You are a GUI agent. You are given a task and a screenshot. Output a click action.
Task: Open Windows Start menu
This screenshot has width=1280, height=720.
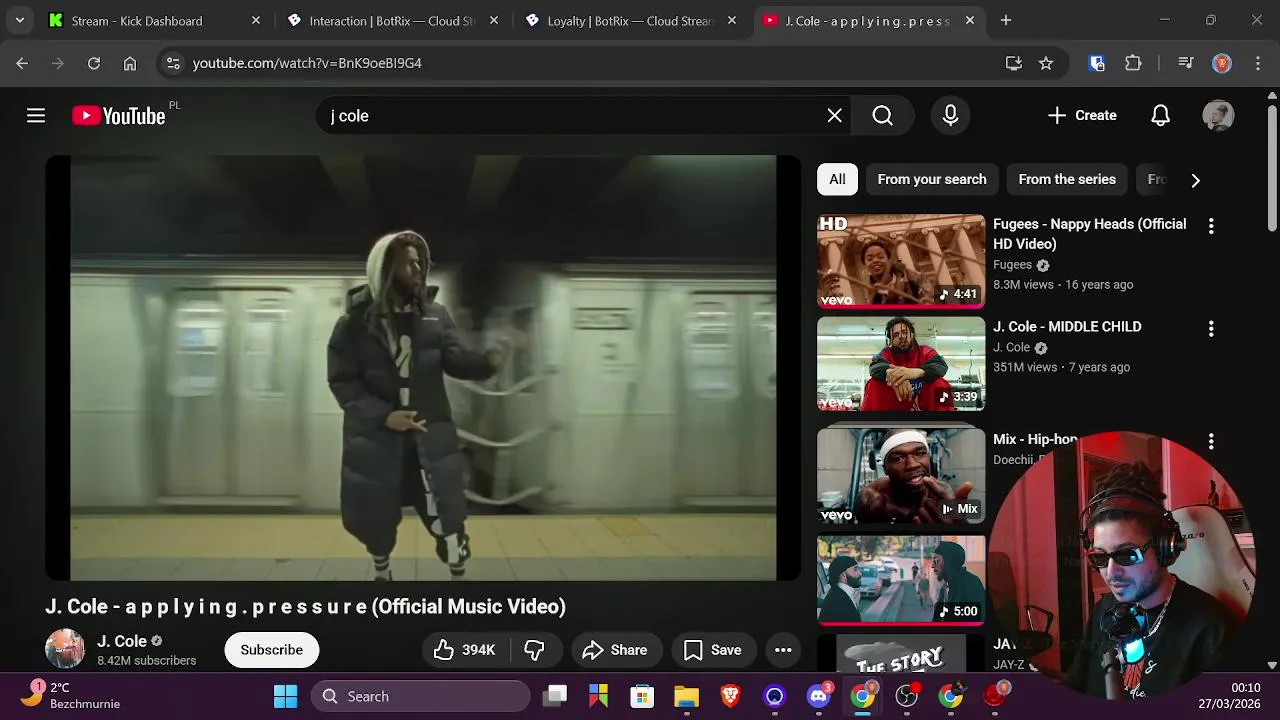pos(285,696)
